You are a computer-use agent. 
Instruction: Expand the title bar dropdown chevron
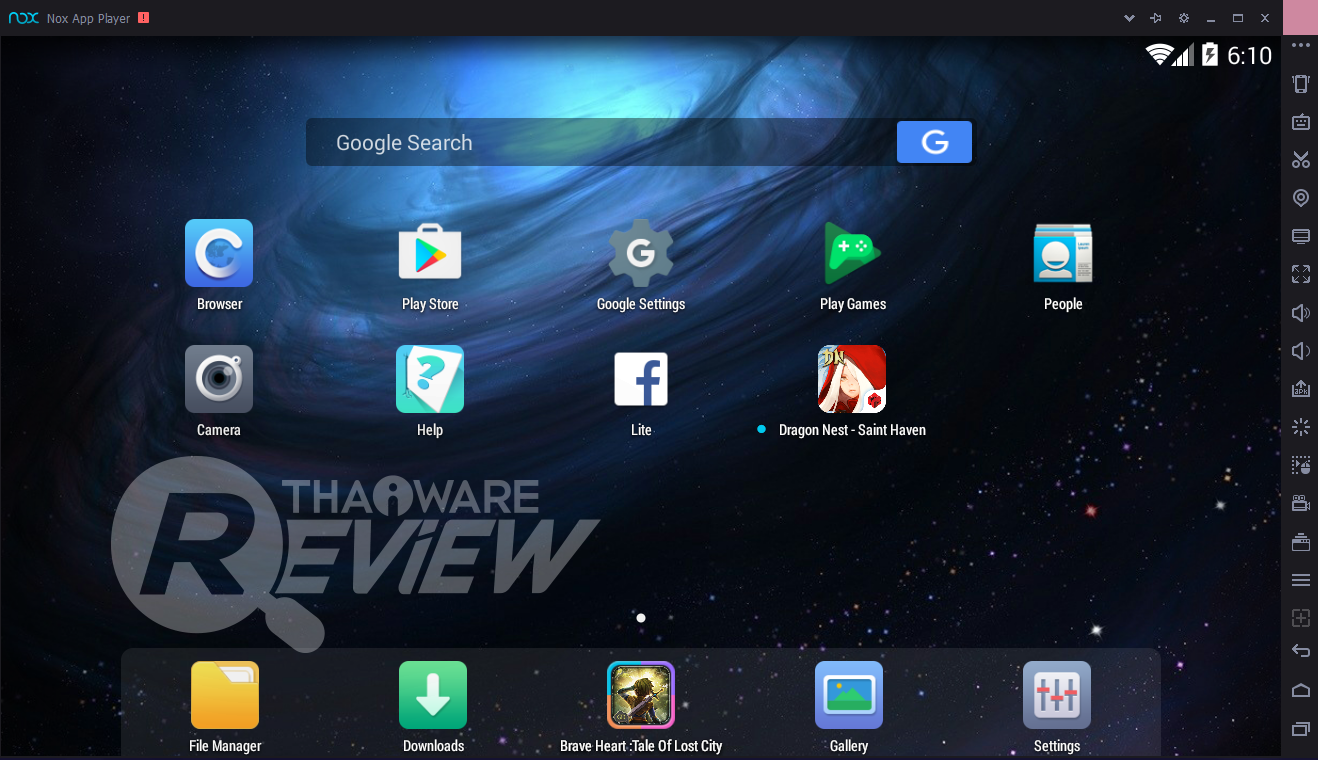click(x=1129, y=19)
